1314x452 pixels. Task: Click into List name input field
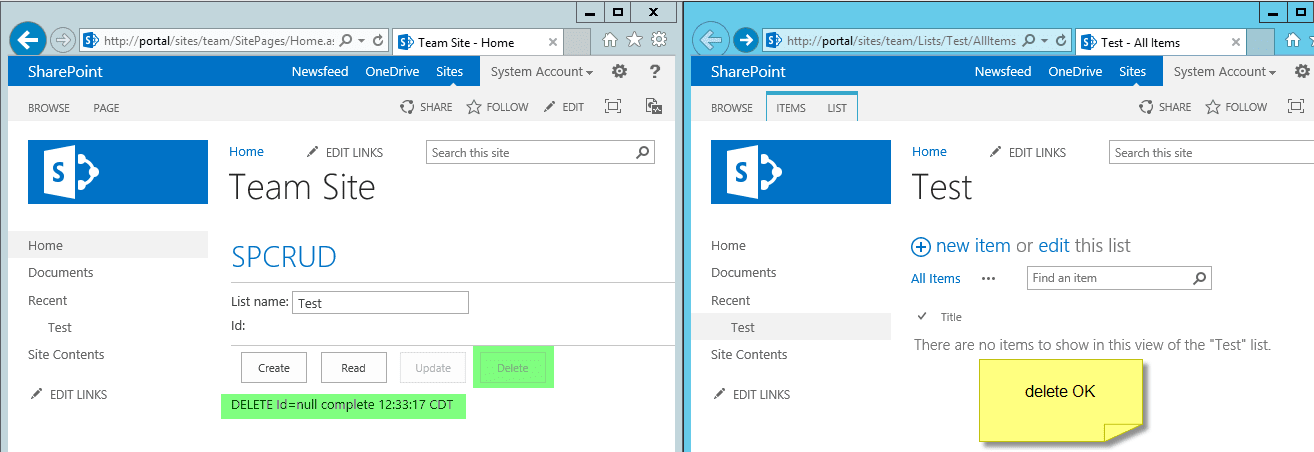(x=380, y=303)
